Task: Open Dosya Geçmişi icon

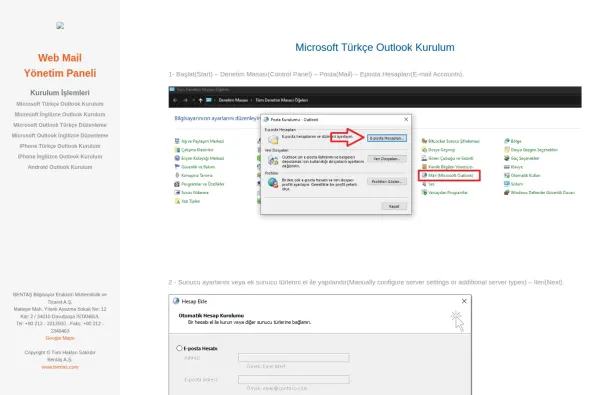Action: (424, 150)
